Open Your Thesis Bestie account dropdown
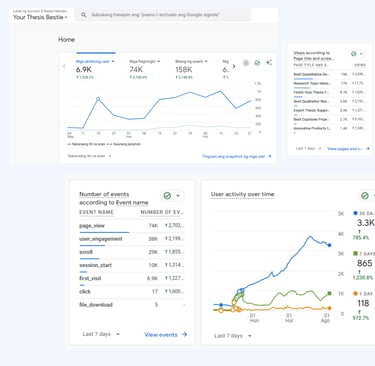 click(x=40, y=17)
